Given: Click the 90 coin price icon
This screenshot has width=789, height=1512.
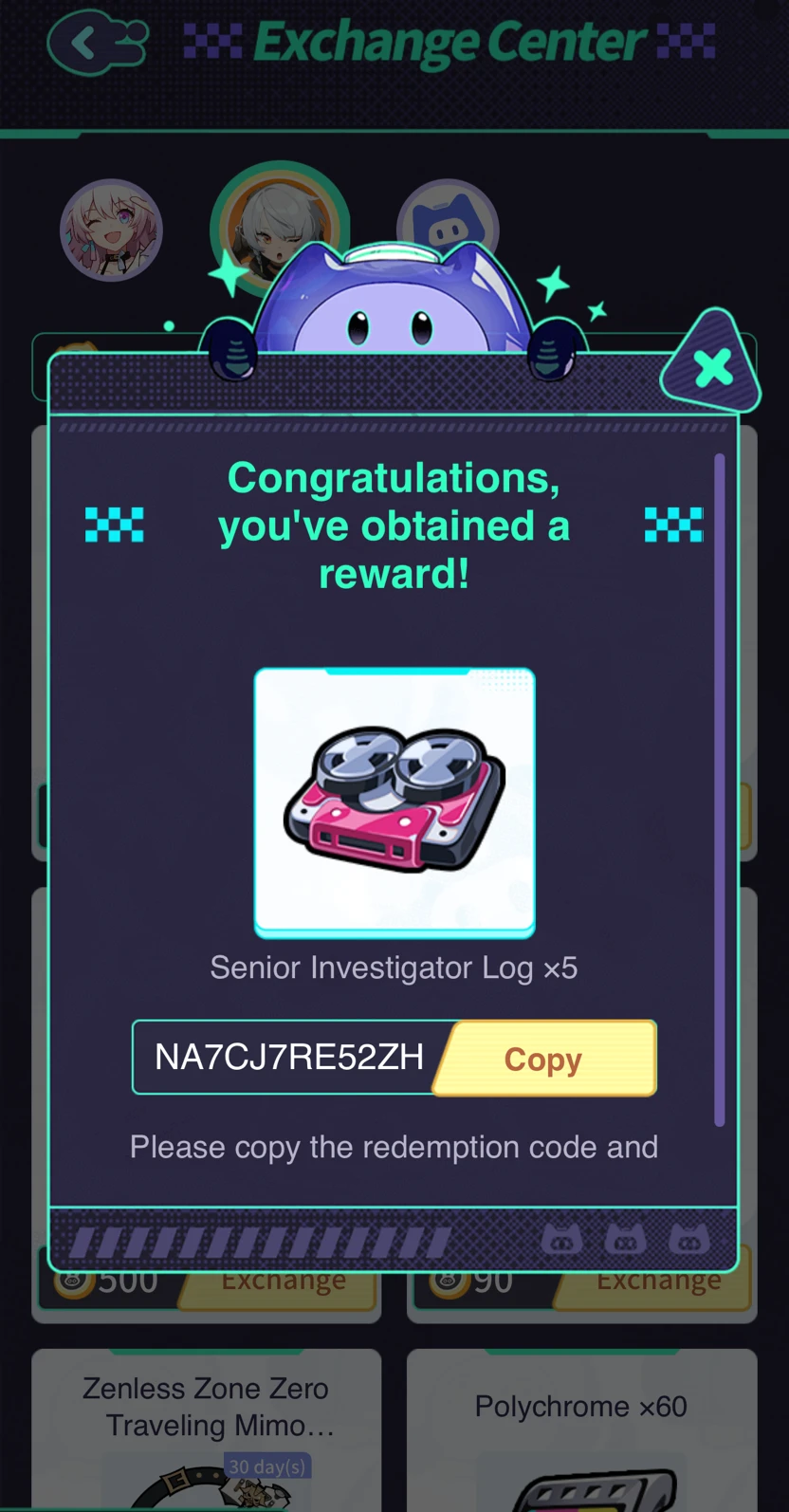Looking at the screenshot, I should coord(450,1282).
